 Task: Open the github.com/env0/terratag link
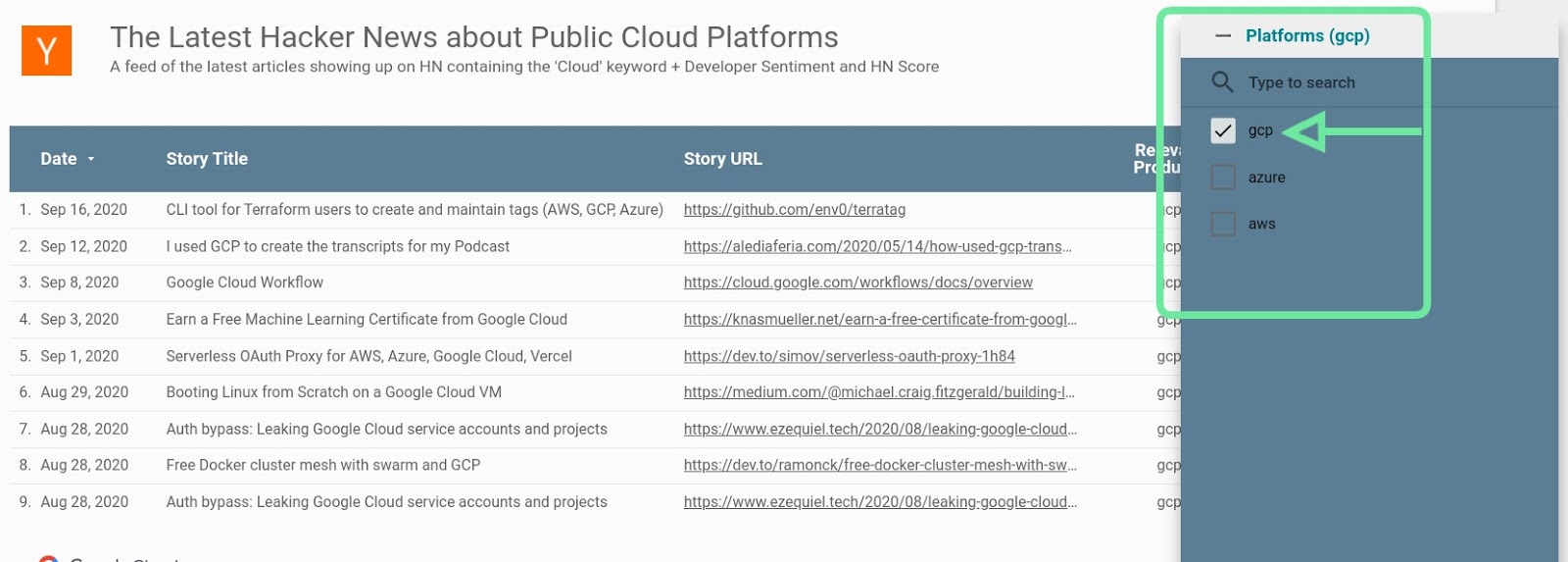coord(795,210)
